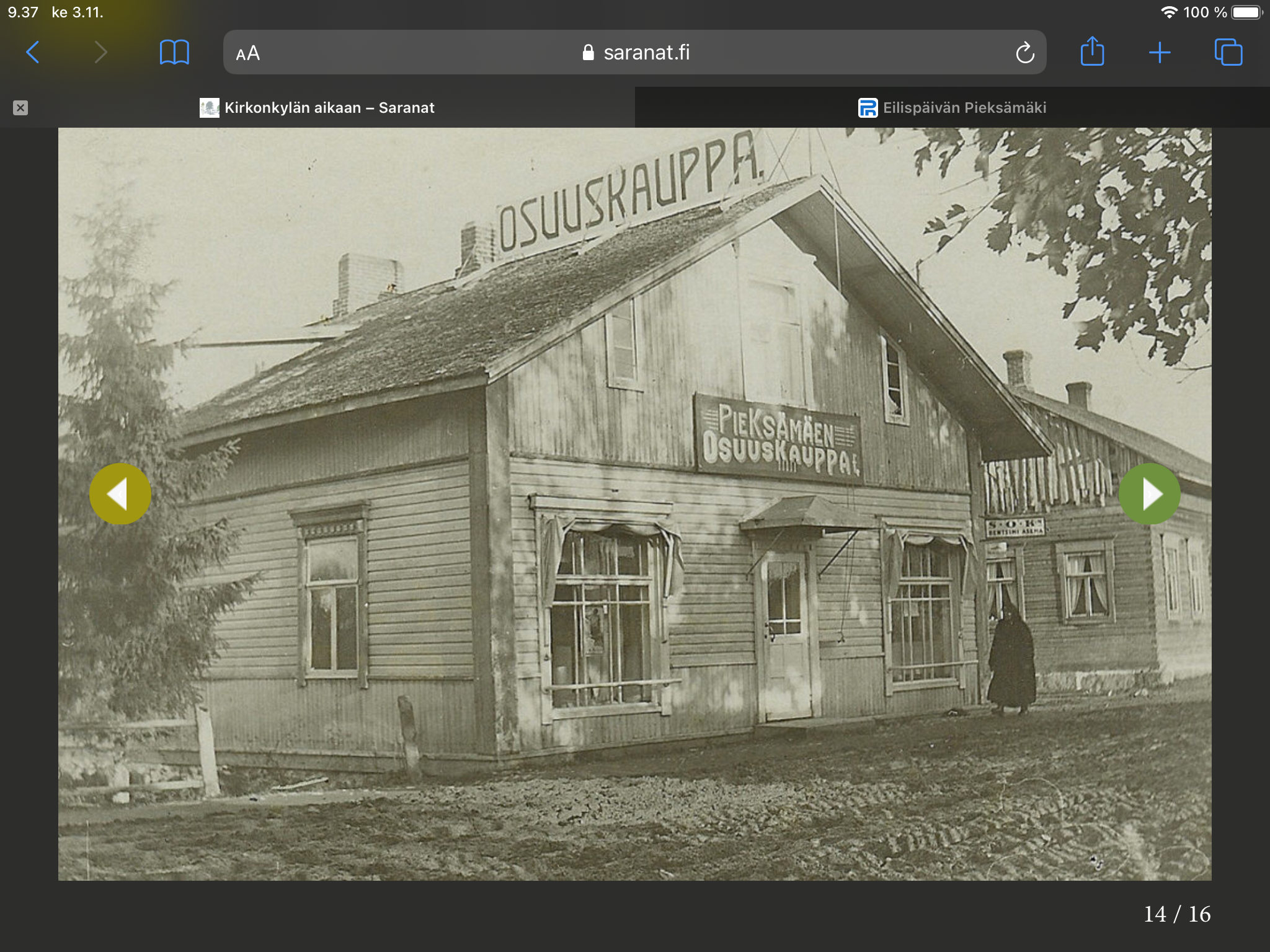Switch to Eilispäivän Pieksämäki tab
Viewport: 1270px width, 952px height.
click(x=952, y=108)
